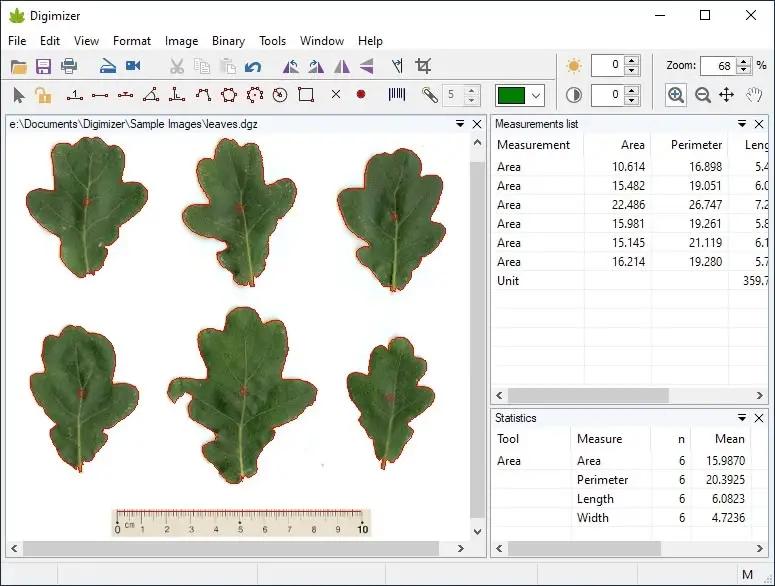Open the Binary menu

pyautogui.click(x=228, y=41)
